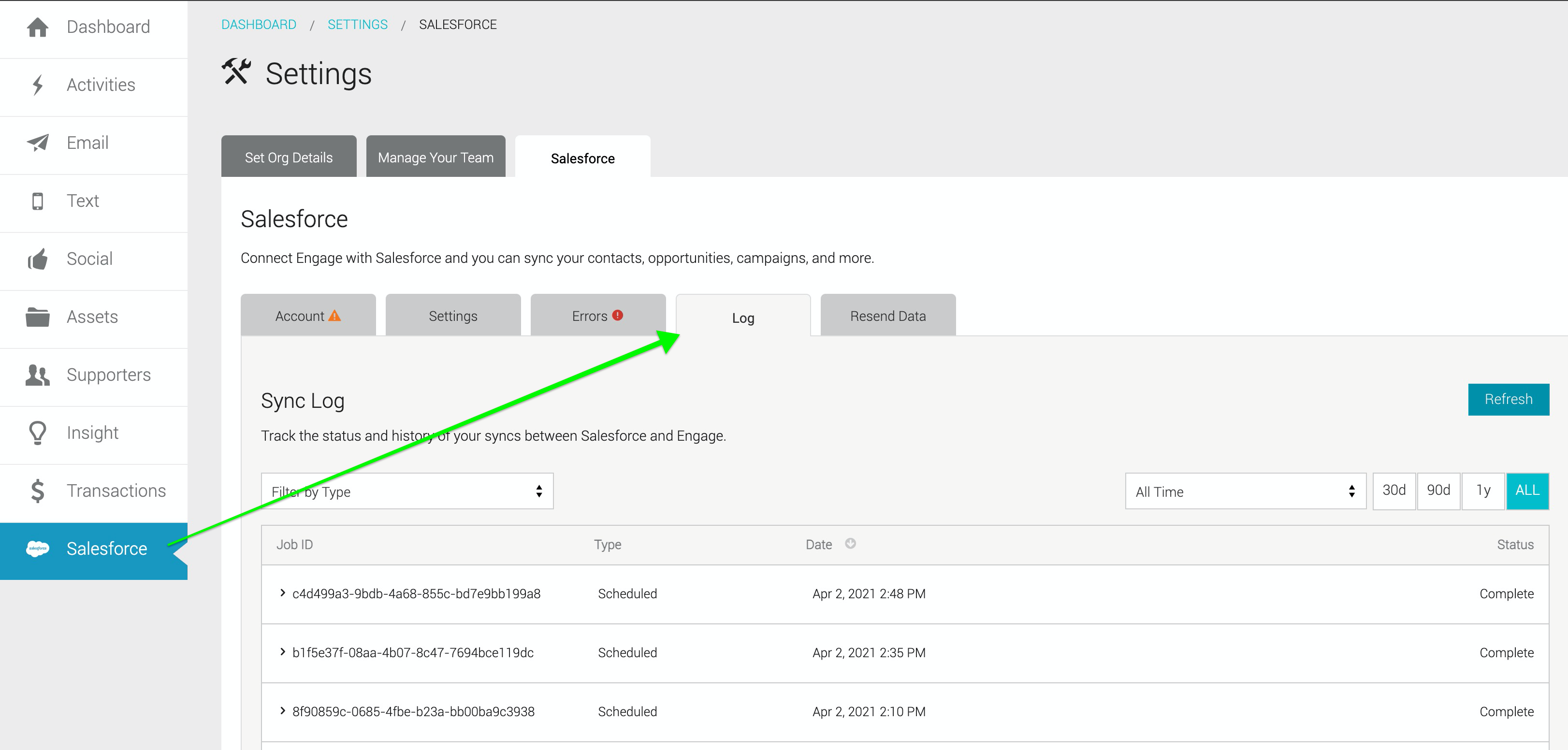
Task: Click Scheduled type for the 2:10 PM job
Action: click(x=627, y=712)
